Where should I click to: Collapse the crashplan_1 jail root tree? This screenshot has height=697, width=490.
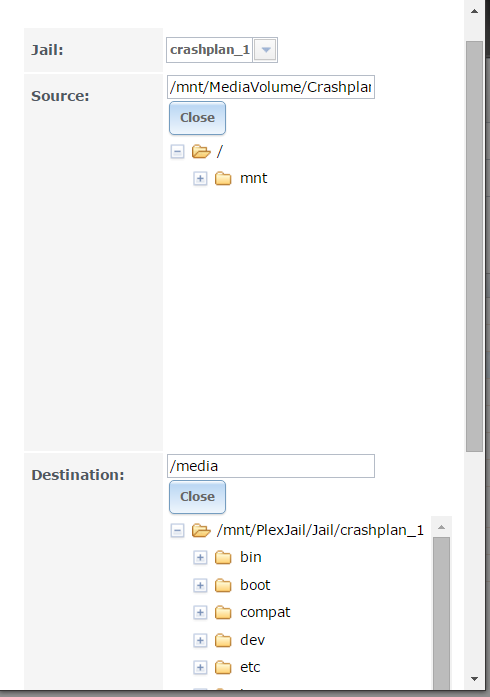(177, 530)
